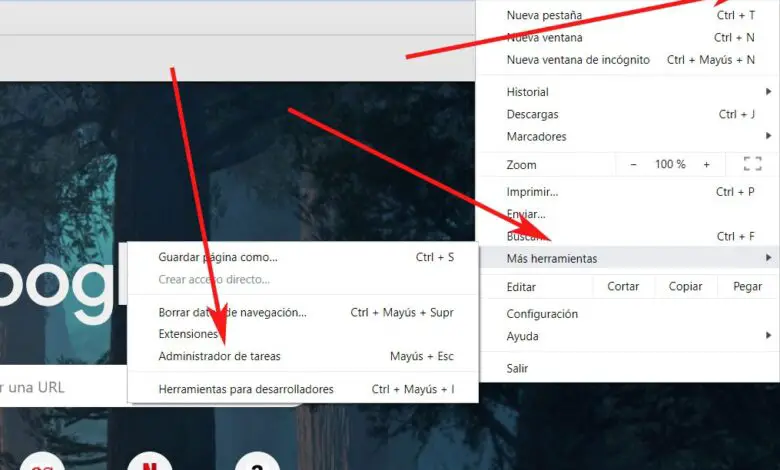Image resolution: width=780 pixels, height=470 pixels.
Task: Increase zoom with plus button
Action: tap(706, 165)
